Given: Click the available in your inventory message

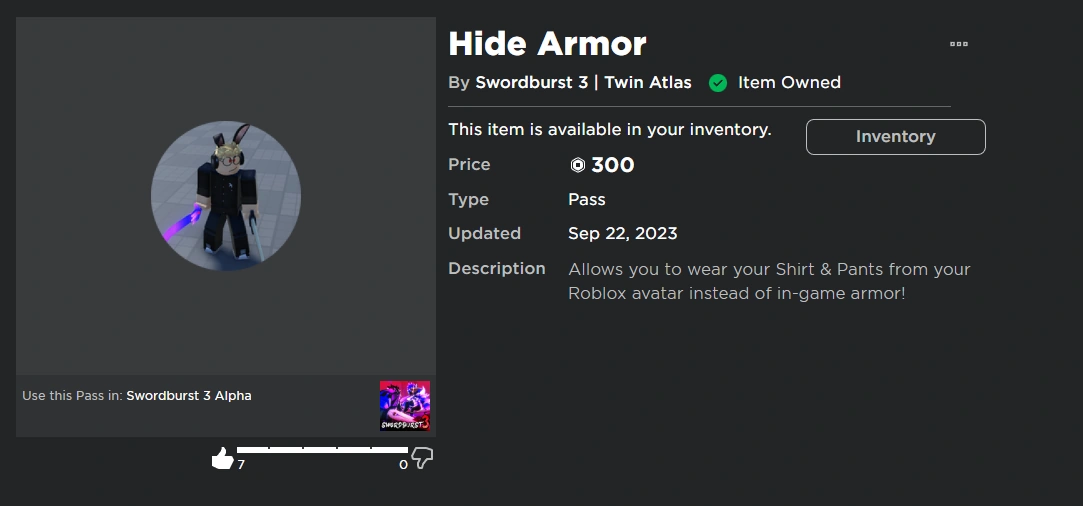Looking at the screenshot, I should (x=609, y=129).
